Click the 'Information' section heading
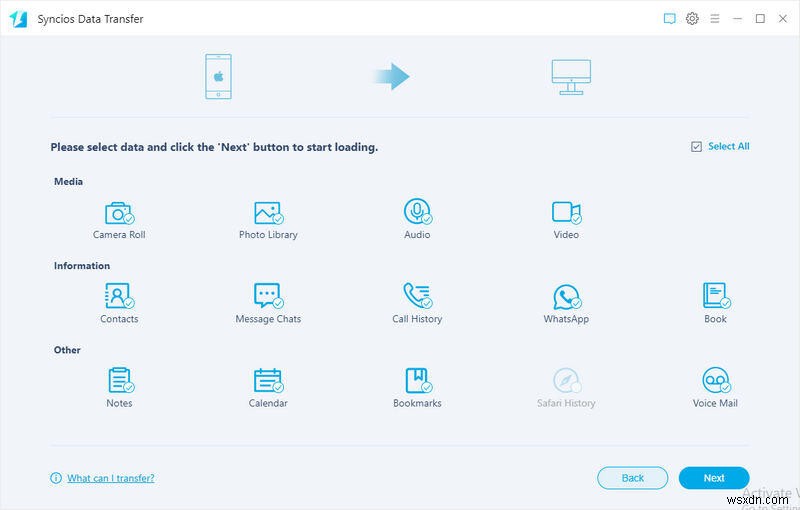The width and height of the screenshot is (800, 510). 82,266
